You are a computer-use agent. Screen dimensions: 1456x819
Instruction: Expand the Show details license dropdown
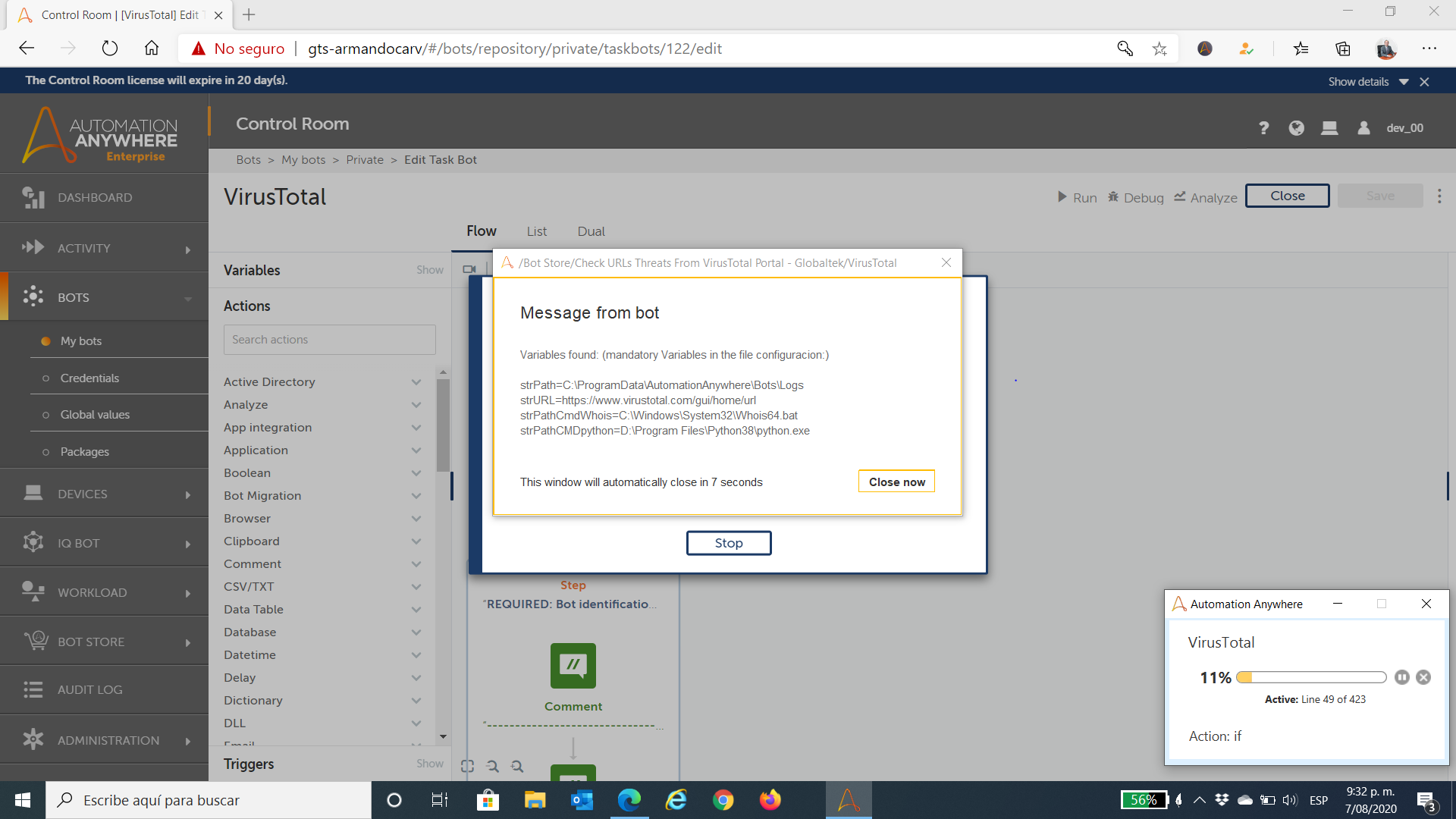1404,81
